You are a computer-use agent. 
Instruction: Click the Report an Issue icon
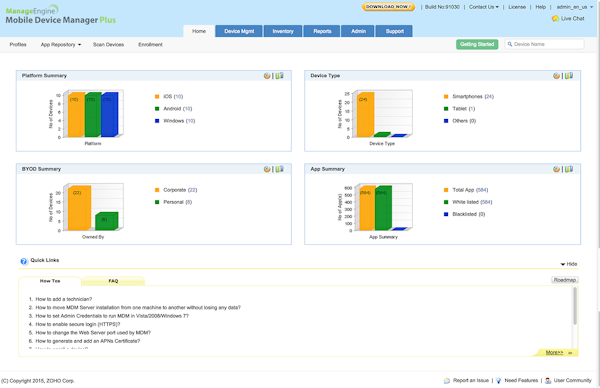[x=447, y=381]
